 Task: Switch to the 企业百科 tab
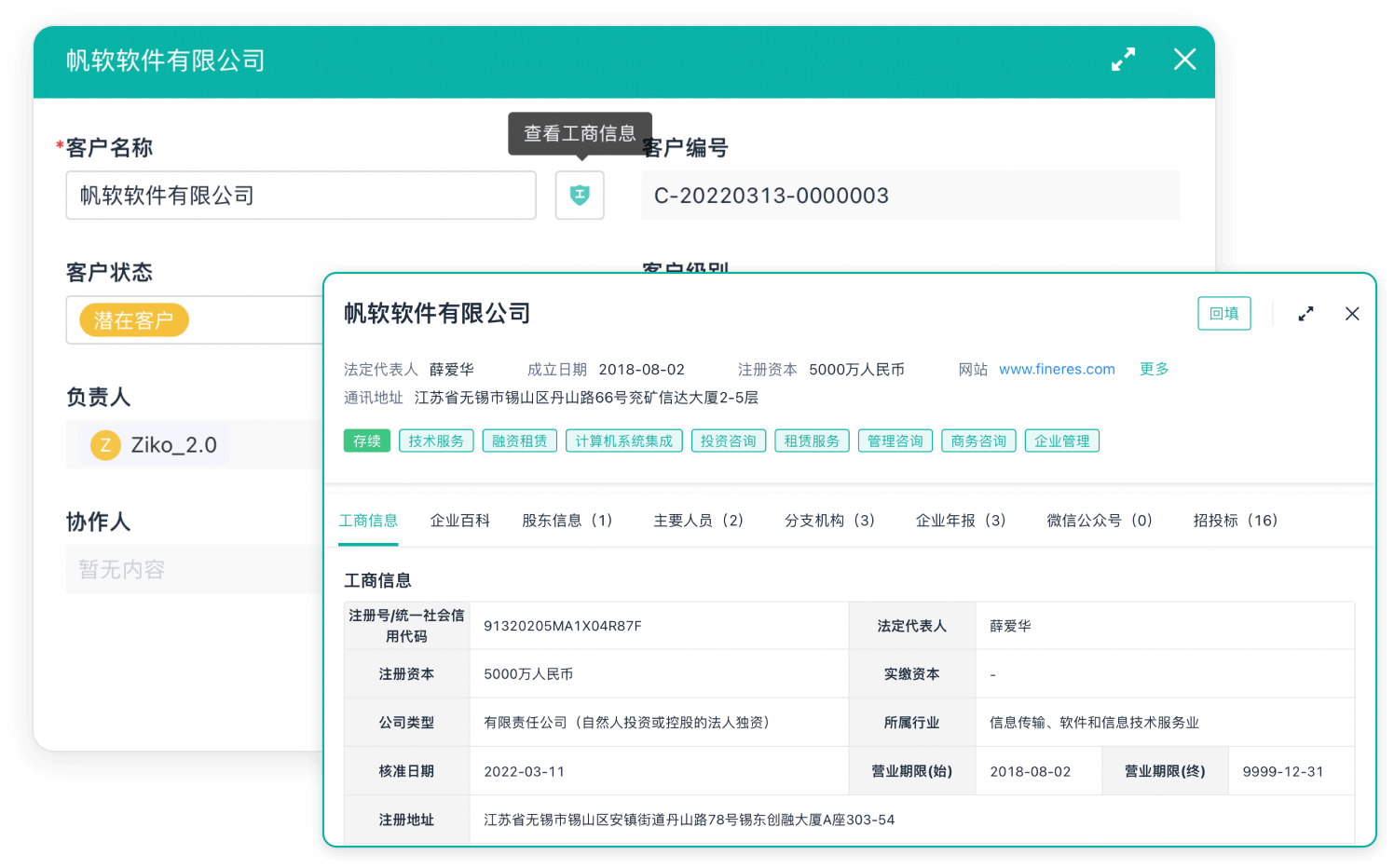point(459,521)
